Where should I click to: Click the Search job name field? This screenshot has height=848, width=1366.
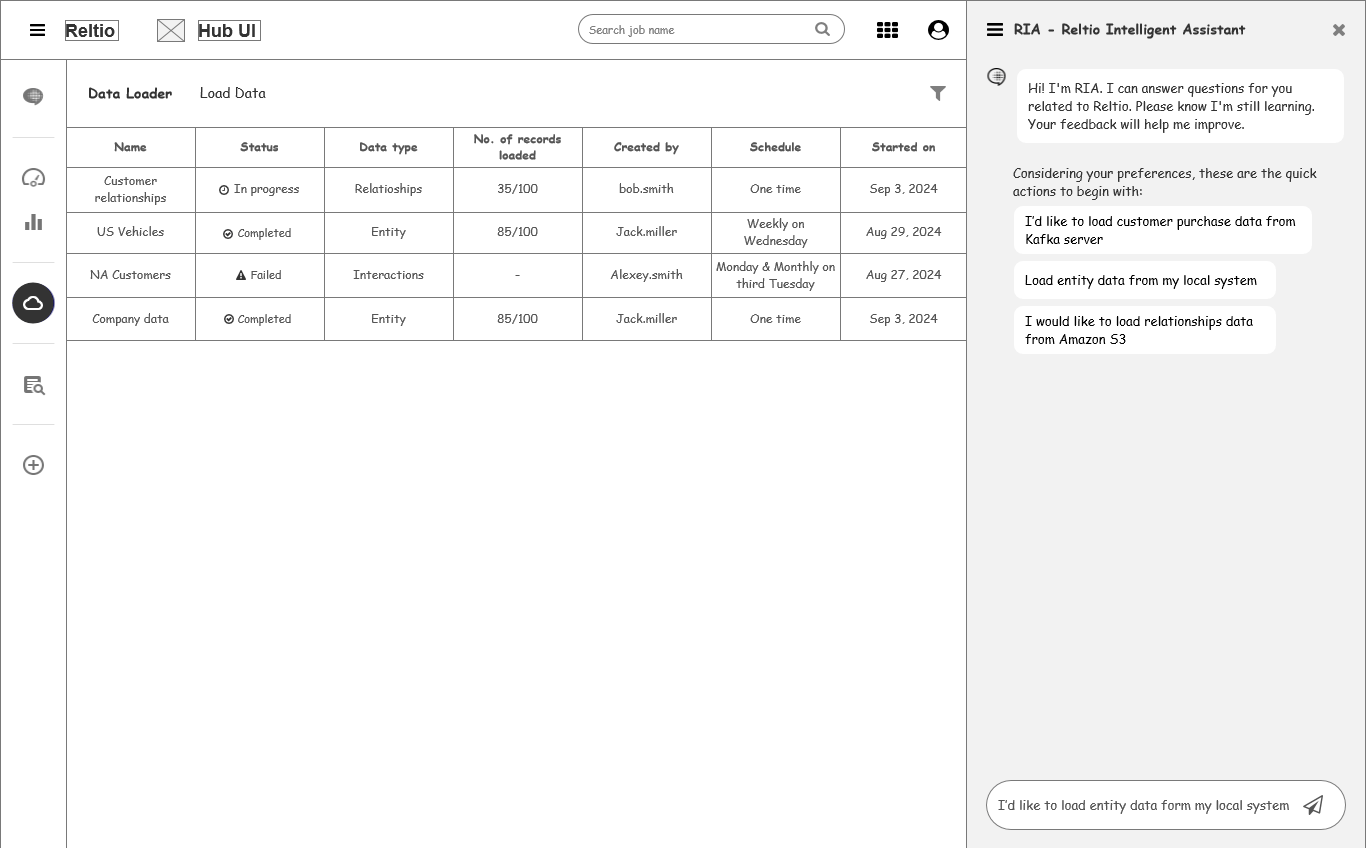click(698, 30)
